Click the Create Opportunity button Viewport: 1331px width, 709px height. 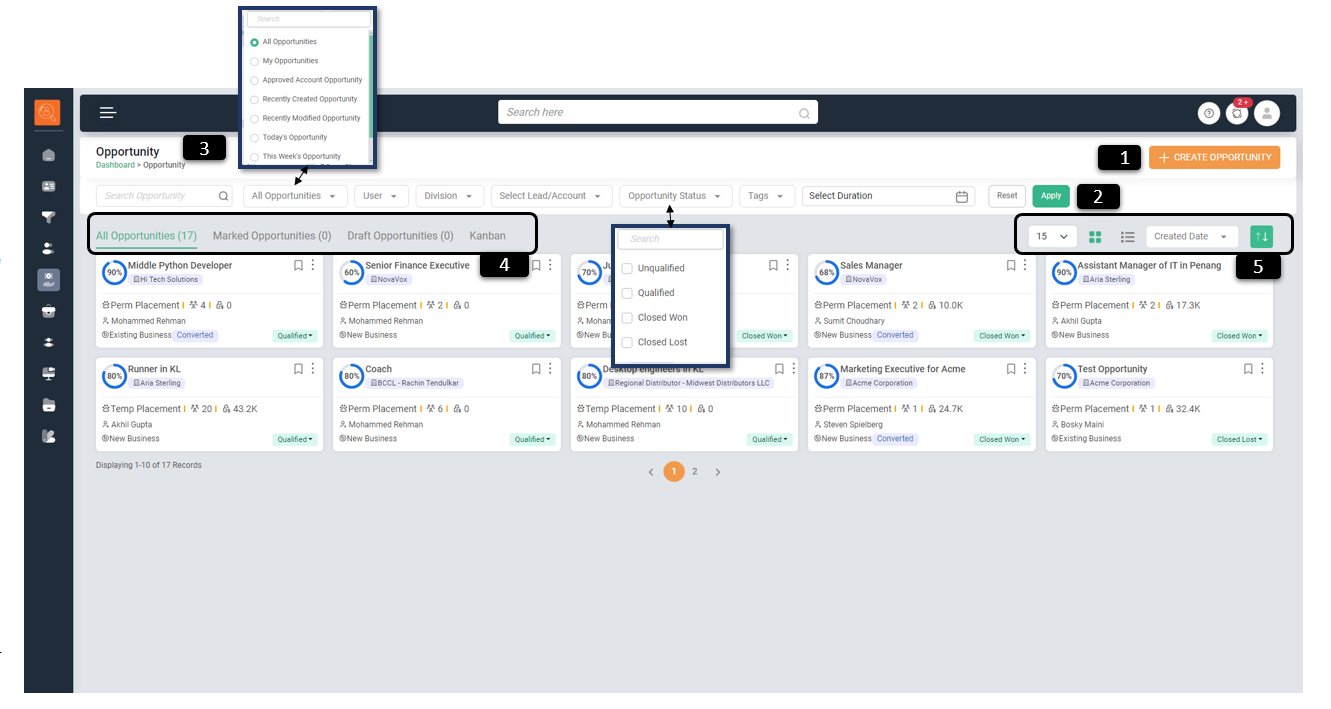click(1214, 157)
